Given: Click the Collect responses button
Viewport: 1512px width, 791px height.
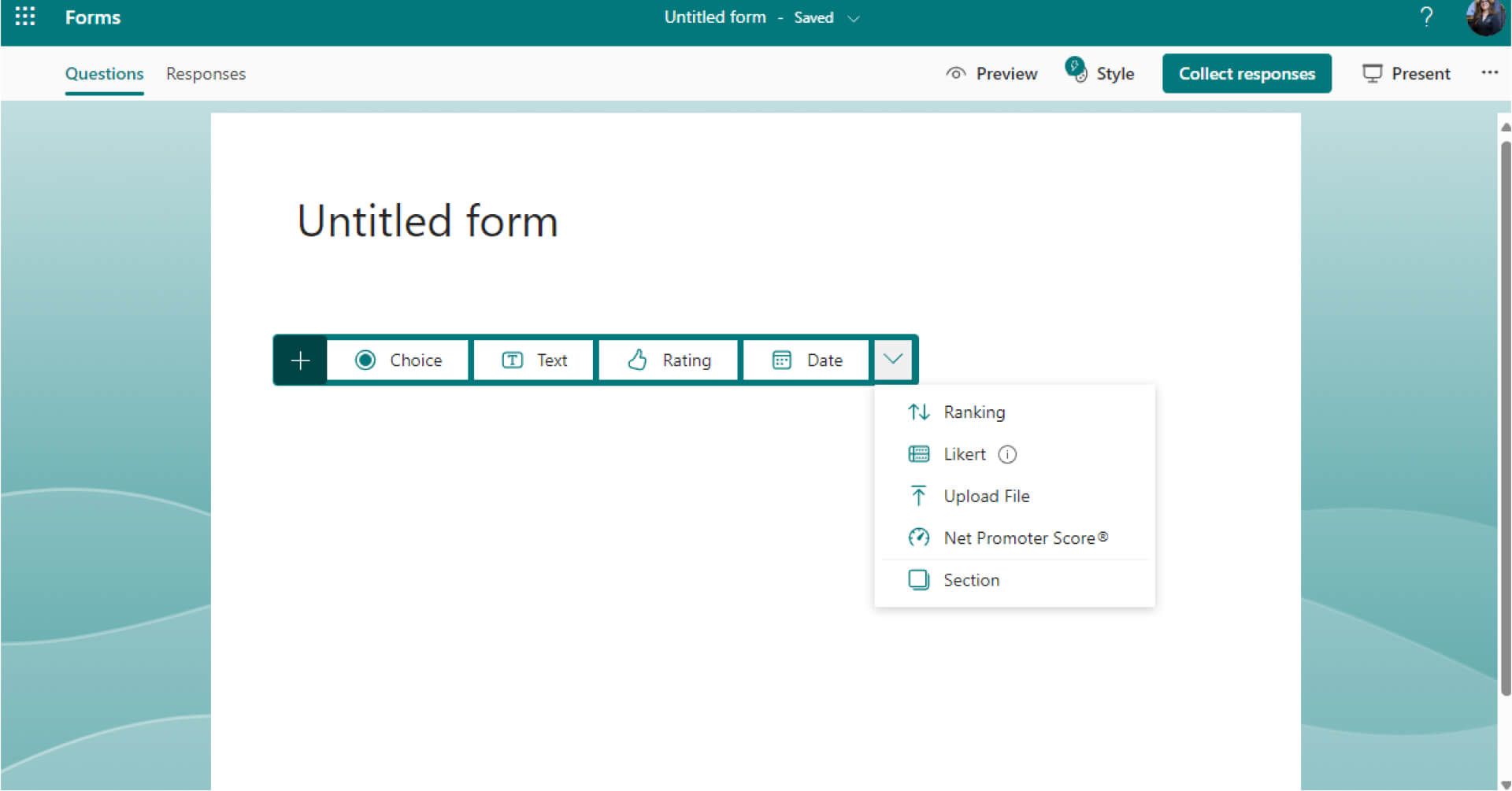Looking at the screenshot, I should click(x=1247, y=73).
